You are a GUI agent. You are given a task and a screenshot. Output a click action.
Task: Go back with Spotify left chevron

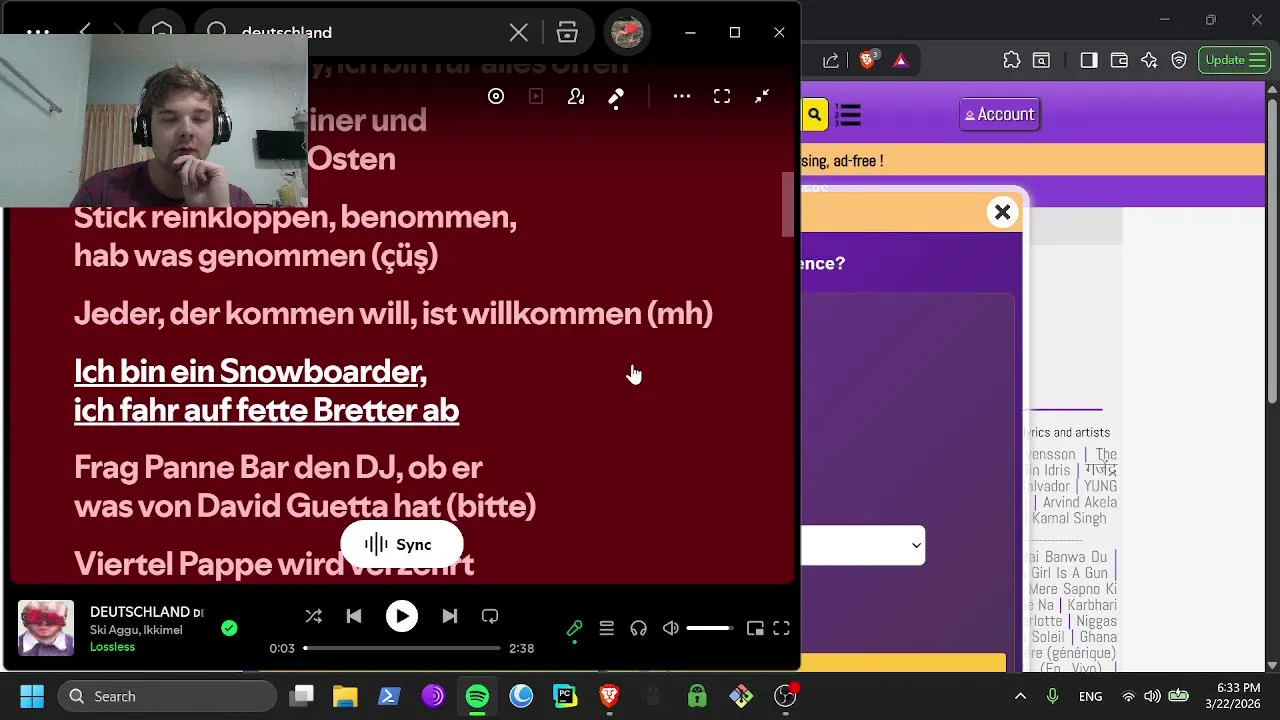coord(85,32)
